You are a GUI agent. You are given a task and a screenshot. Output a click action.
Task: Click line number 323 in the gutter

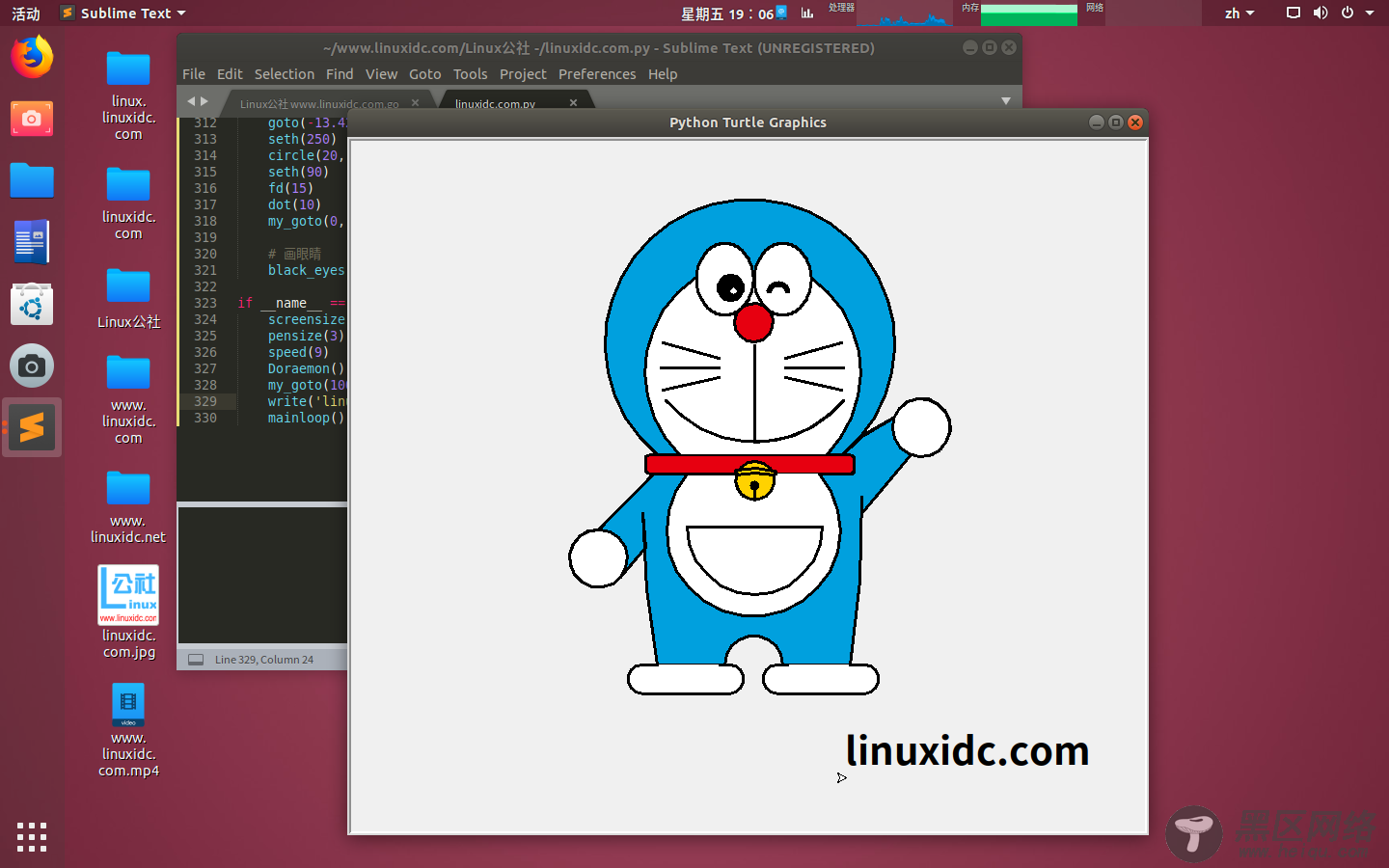pyautogui.click(x=205, y=303)
